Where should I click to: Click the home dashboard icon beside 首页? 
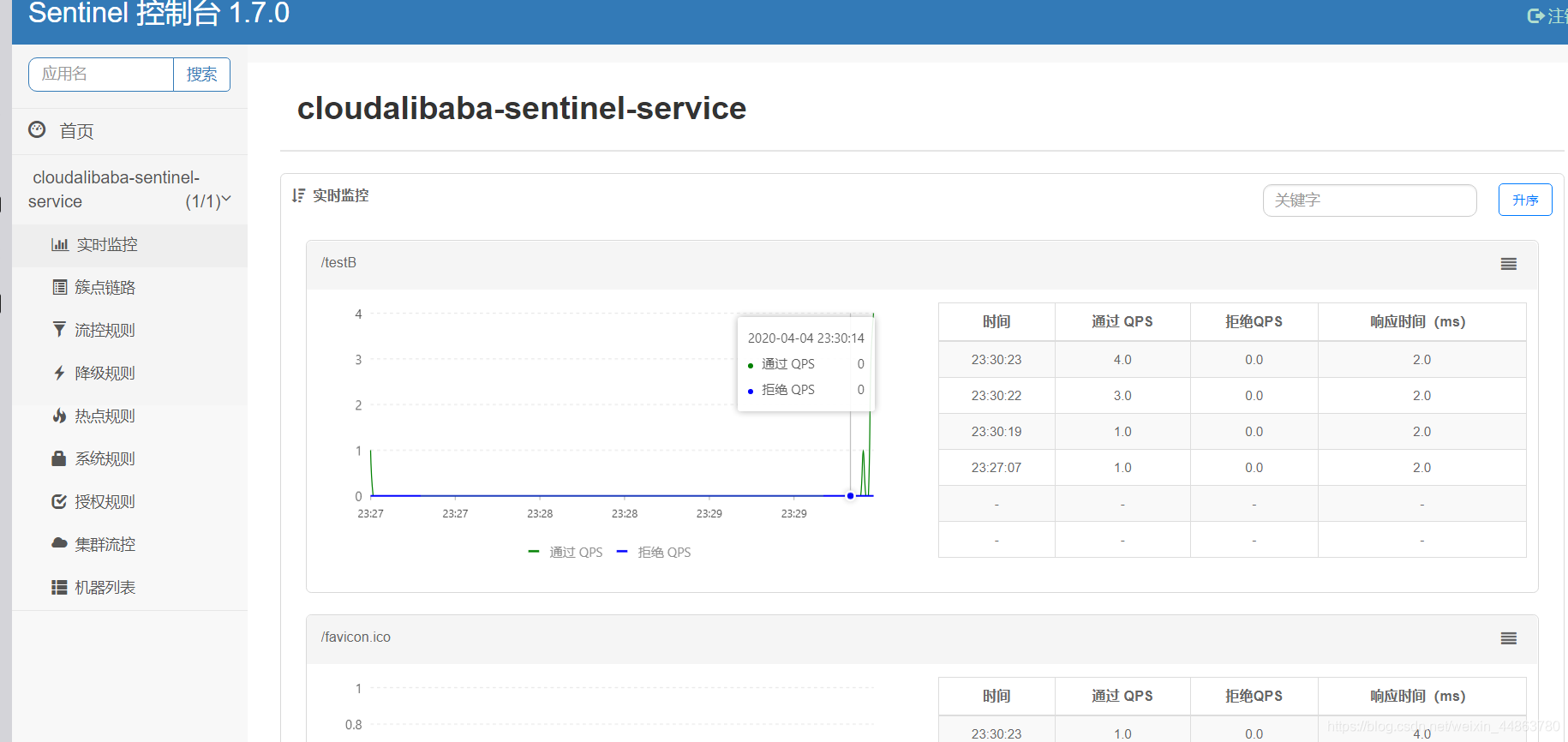[x=37, y=130]
